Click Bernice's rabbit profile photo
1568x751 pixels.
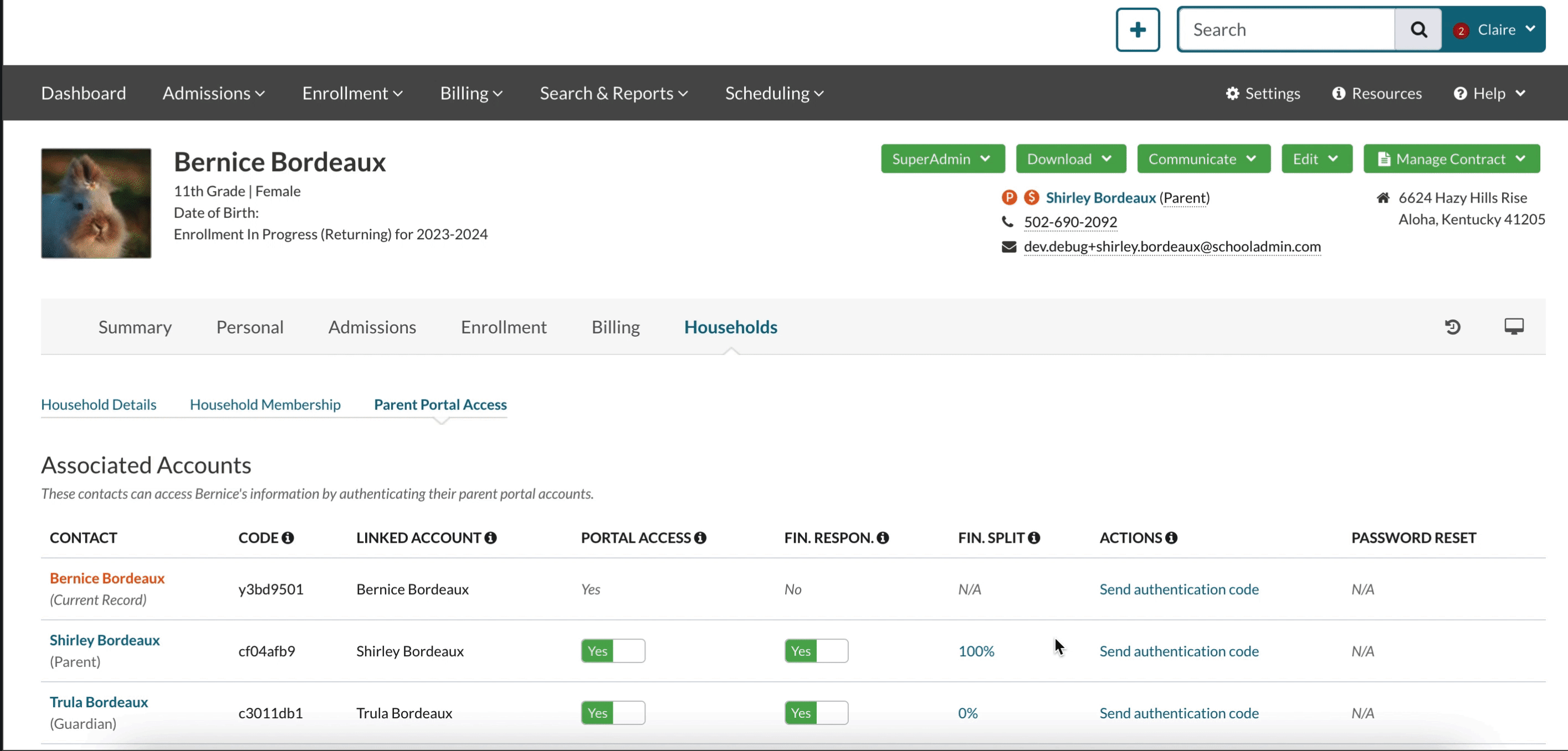[96, 203]
